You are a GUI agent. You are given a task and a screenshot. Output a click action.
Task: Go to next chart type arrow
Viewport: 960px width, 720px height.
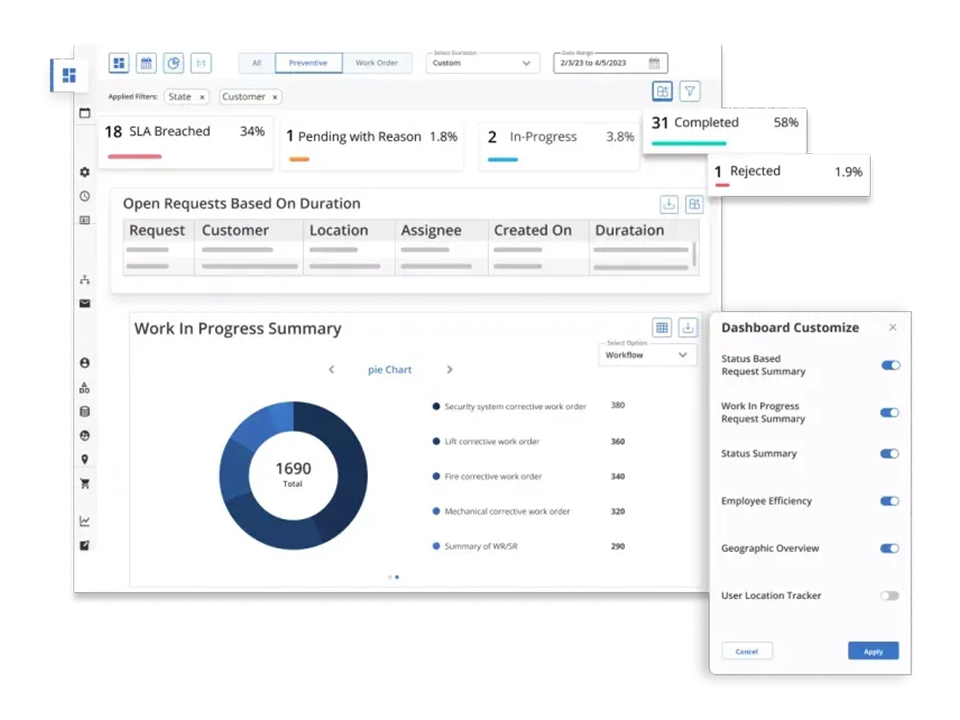449,370
